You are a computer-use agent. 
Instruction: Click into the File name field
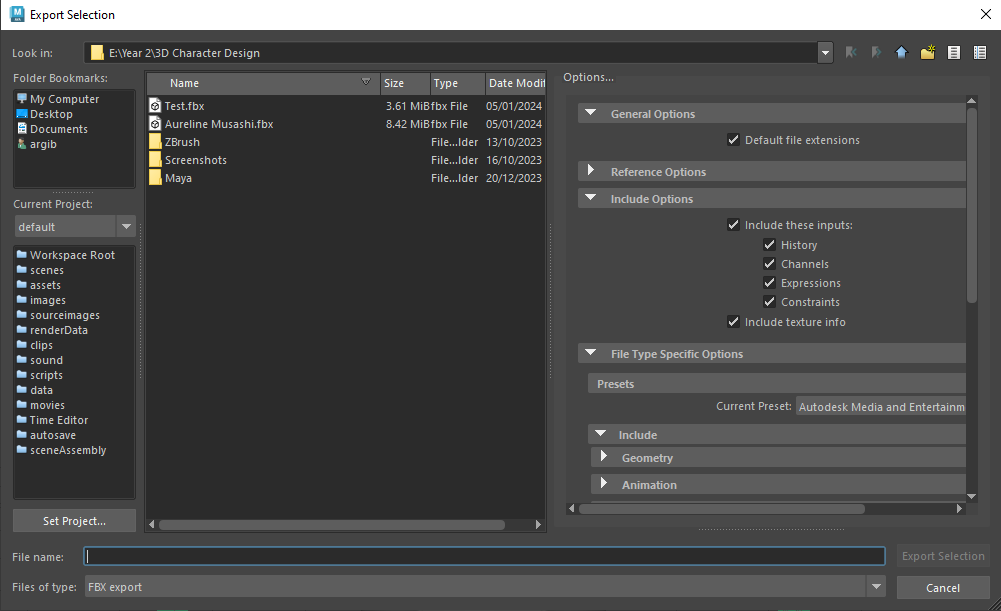point(484,556)
